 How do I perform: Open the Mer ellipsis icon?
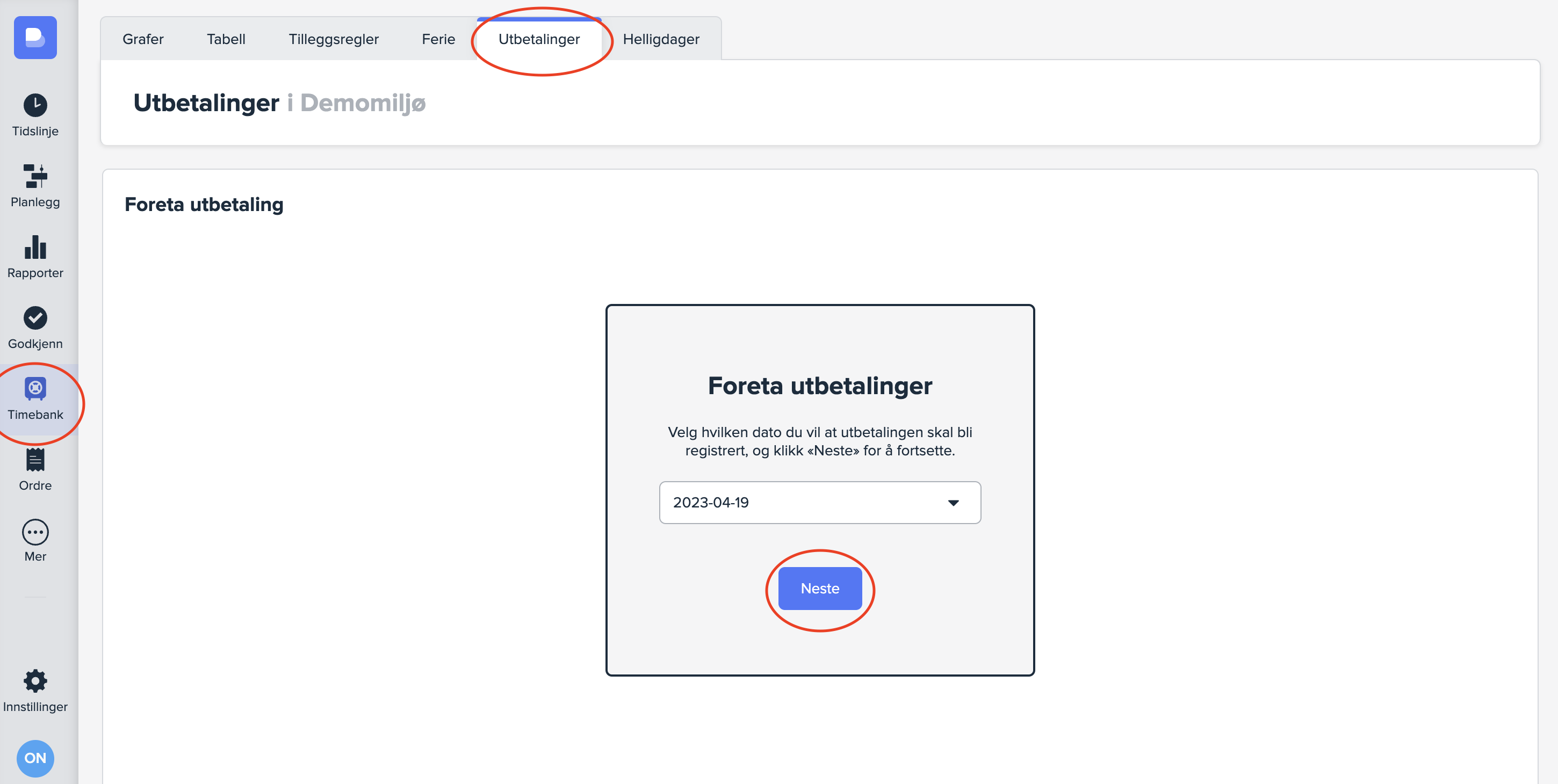(35, 532)
